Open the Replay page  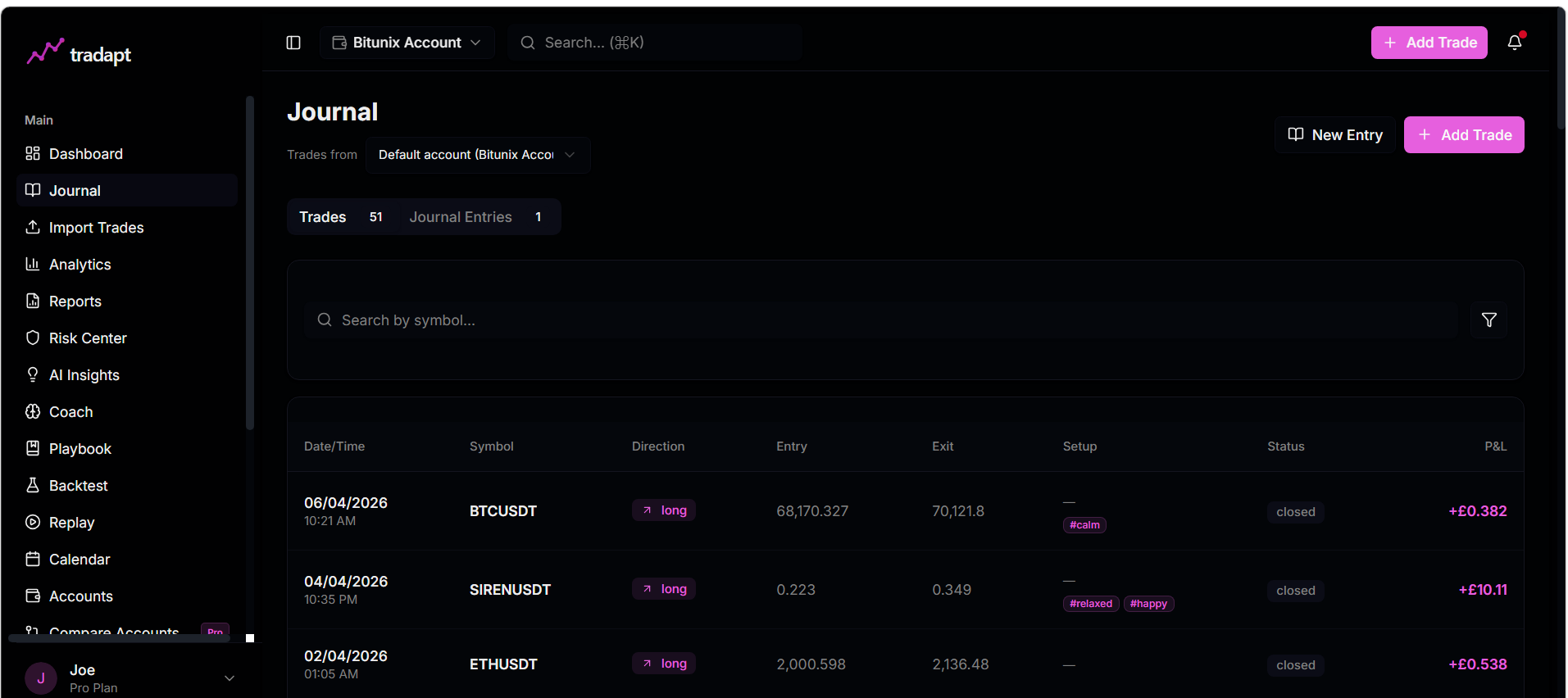point(127,522)
